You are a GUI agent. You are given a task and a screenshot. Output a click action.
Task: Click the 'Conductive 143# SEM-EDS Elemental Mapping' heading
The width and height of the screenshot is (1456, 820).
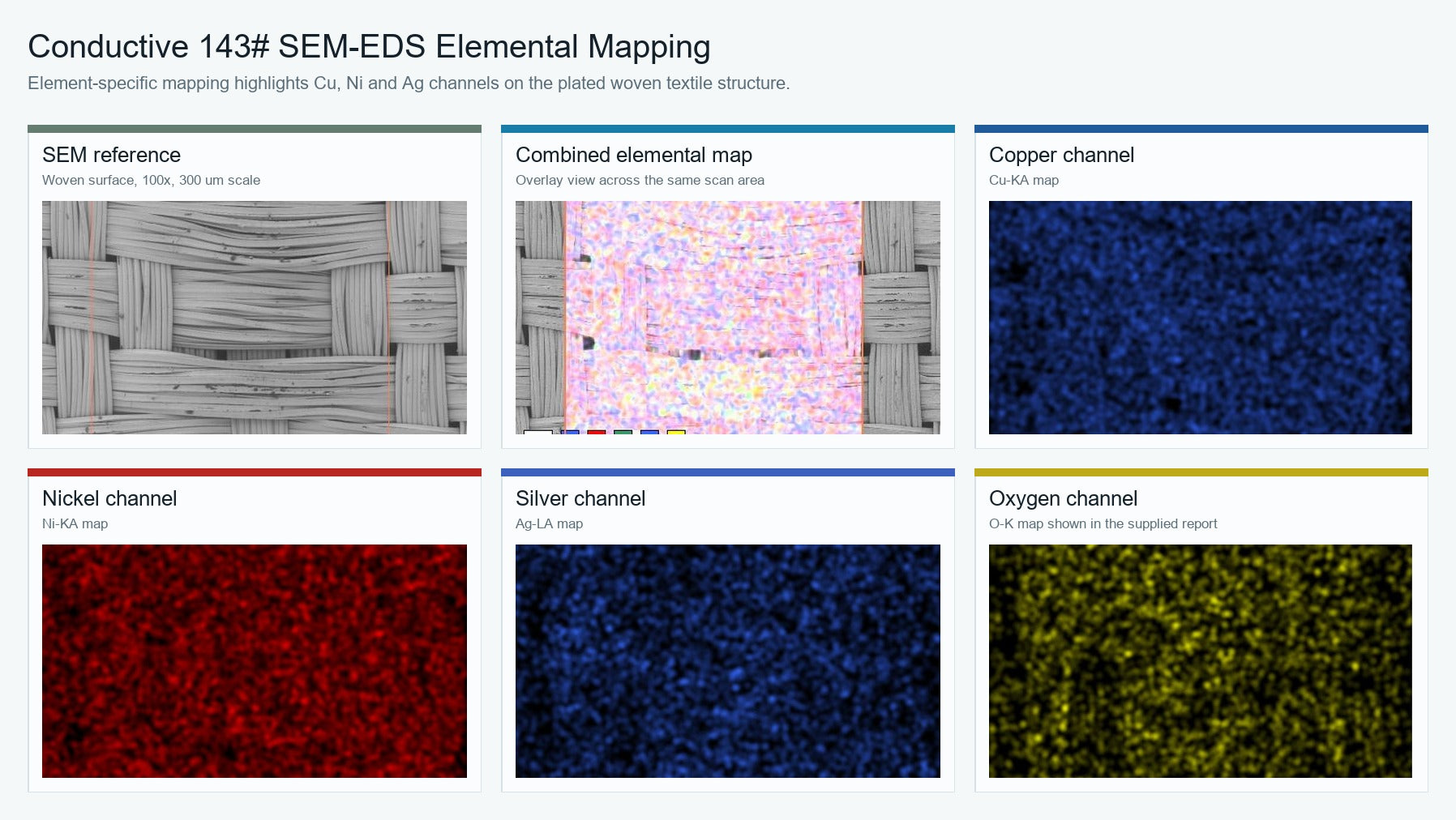pos(369,46)
